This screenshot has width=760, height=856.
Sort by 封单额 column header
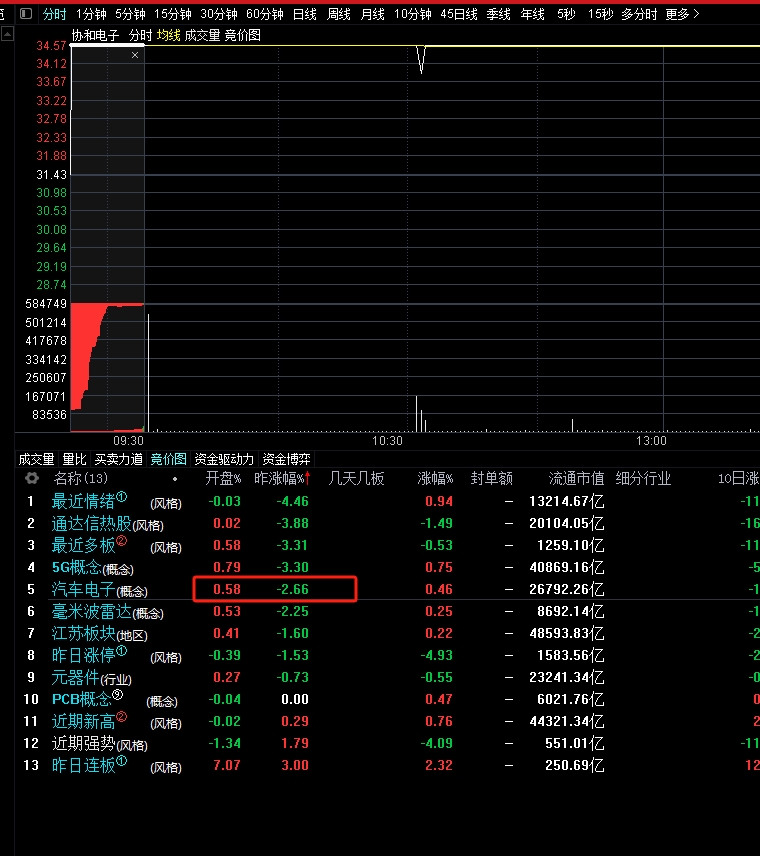coord(491,479)
